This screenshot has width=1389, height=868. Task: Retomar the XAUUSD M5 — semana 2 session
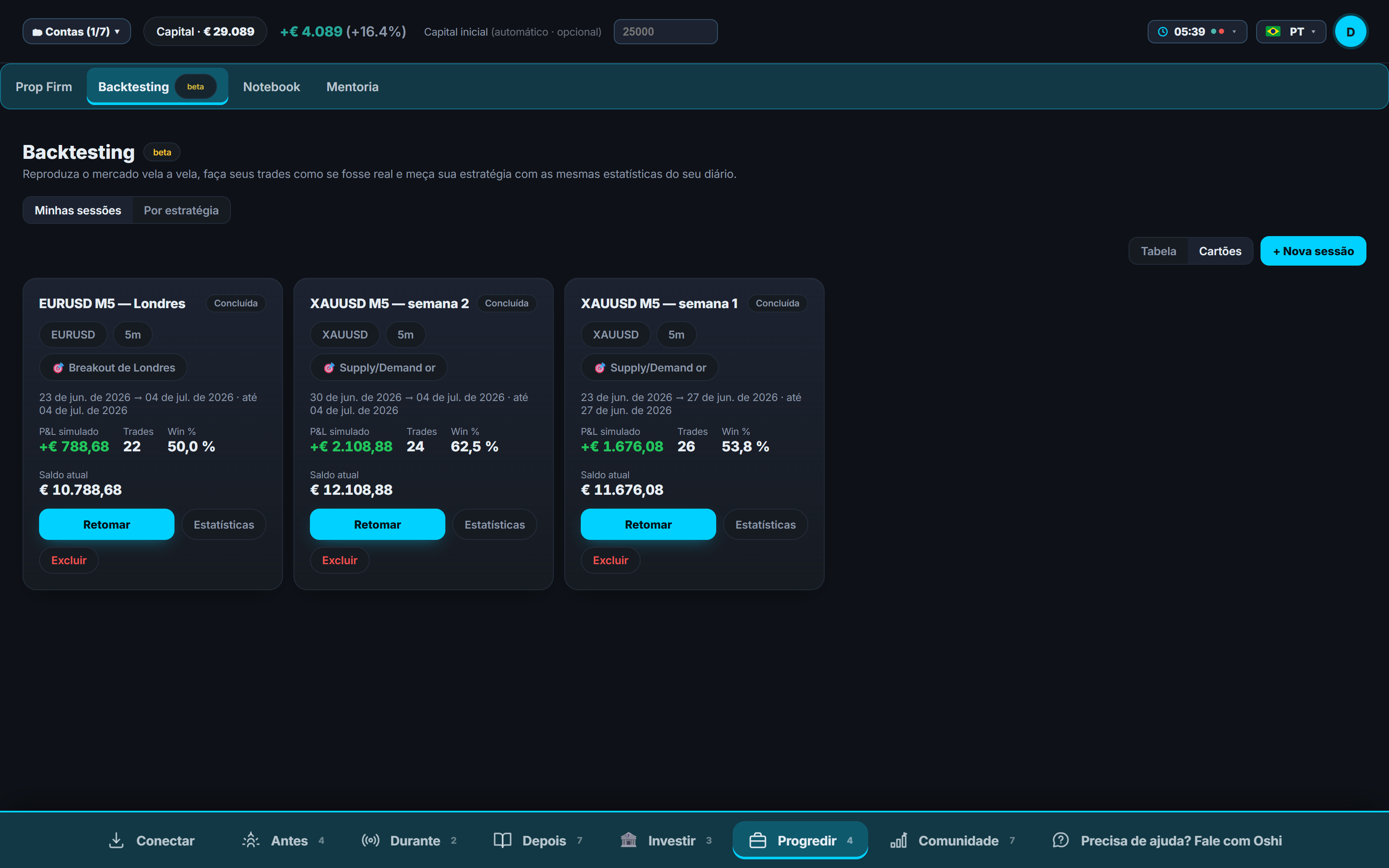[377, 524]
